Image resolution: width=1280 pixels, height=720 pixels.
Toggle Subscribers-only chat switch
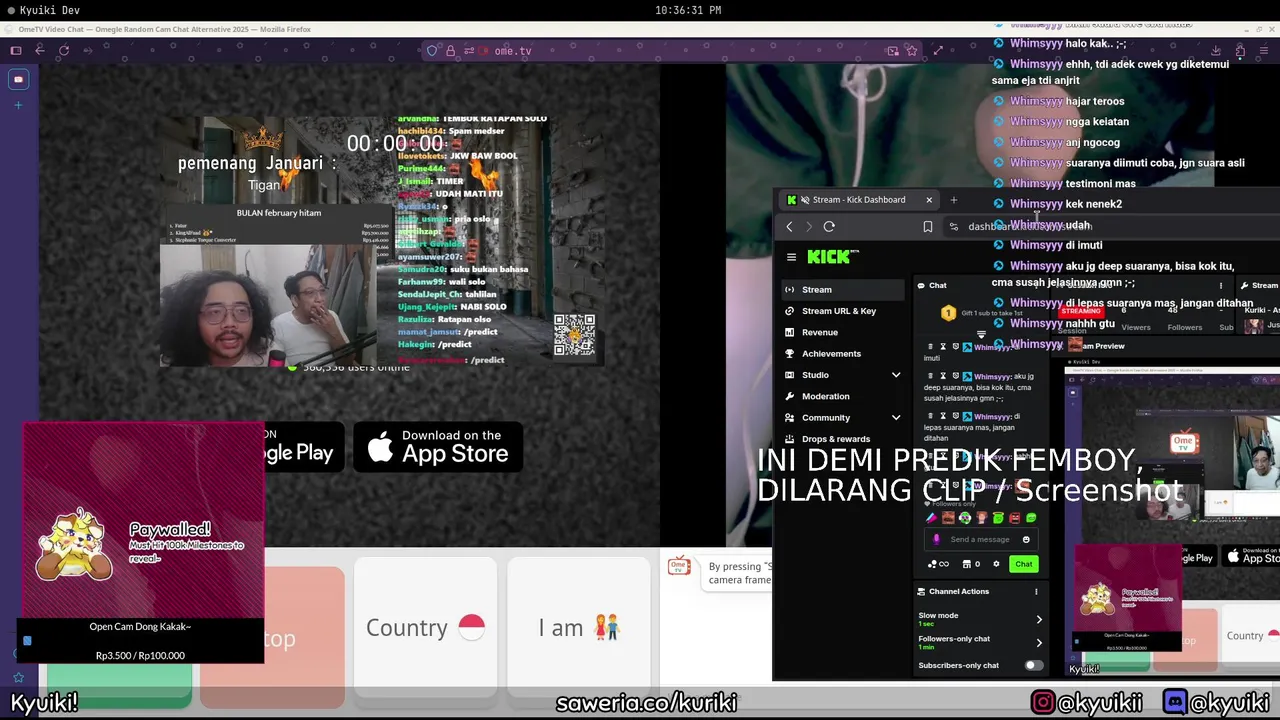[x=1033, y=666]
